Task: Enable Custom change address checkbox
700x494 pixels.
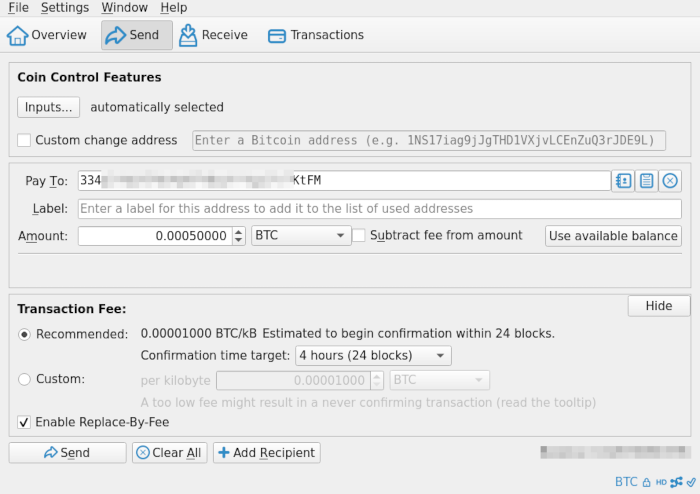Action: point(24,140)
